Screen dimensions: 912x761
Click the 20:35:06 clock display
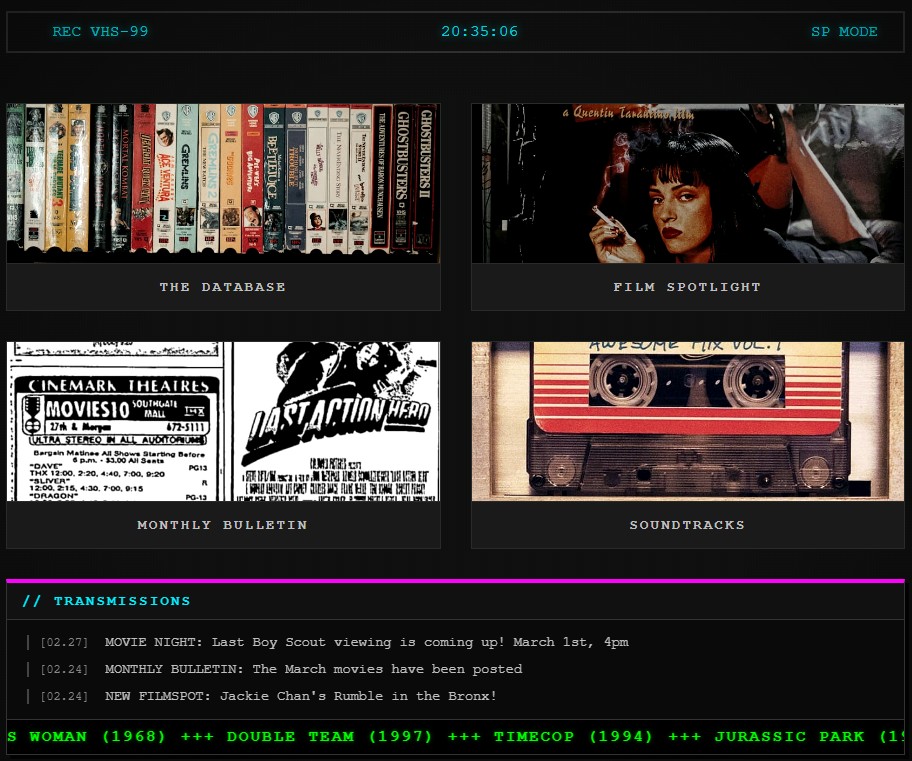pos(479,31)
